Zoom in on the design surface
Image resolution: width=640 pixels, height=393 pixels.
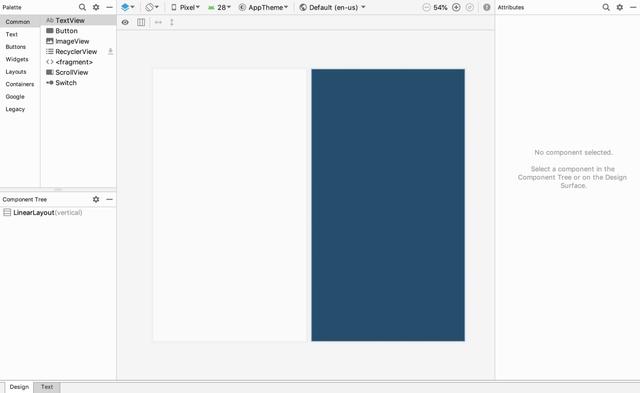click(456, 7)
